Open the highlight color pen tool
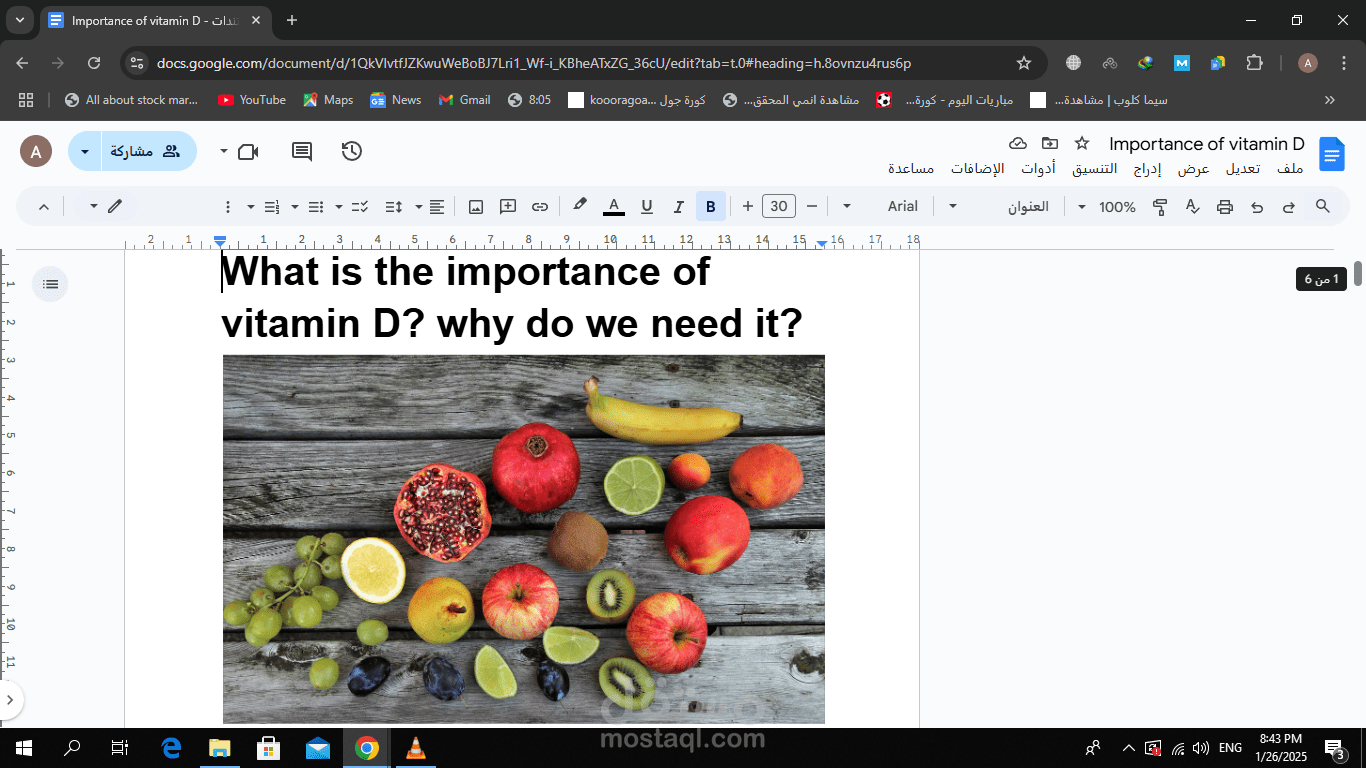1366x768 pixels. 579,206
